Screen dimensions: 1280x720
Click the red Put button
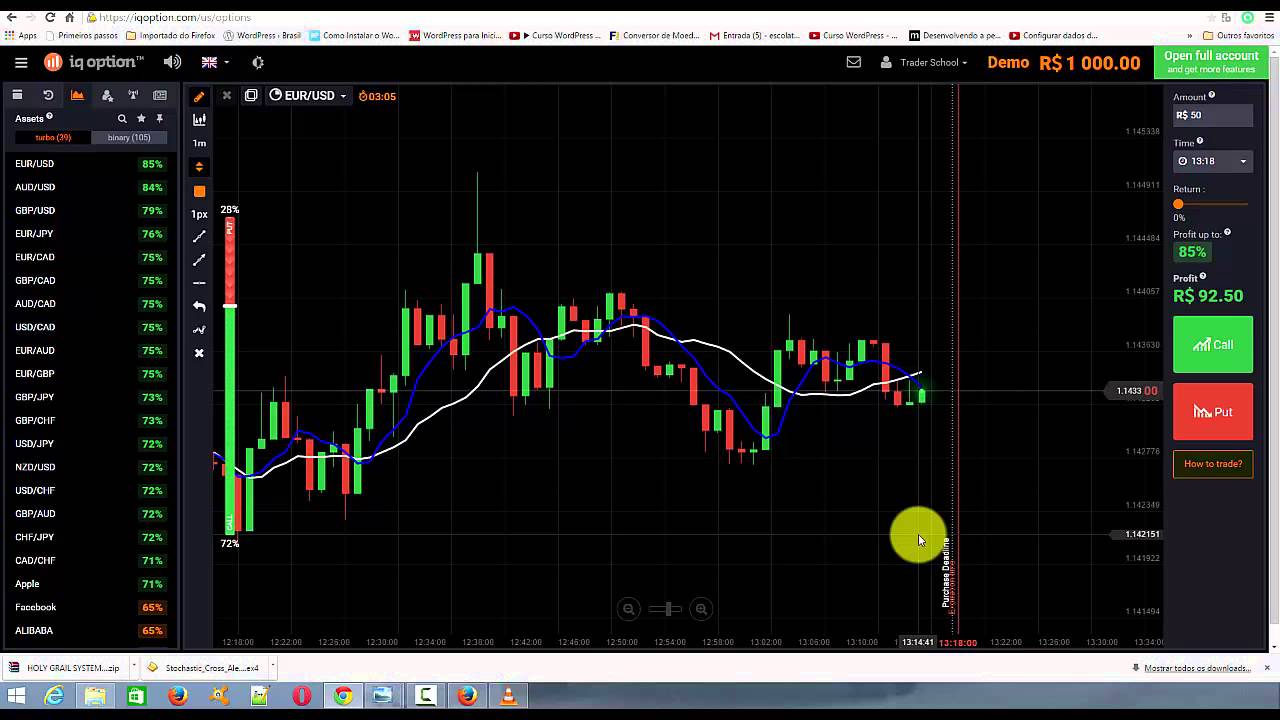click(x=1212, y=412)
